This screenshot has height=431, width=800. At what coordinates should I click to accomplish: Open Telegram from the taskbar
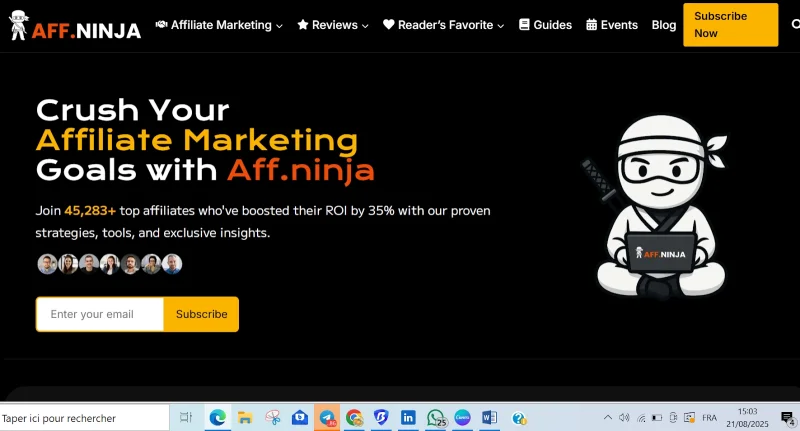(327, 418)
